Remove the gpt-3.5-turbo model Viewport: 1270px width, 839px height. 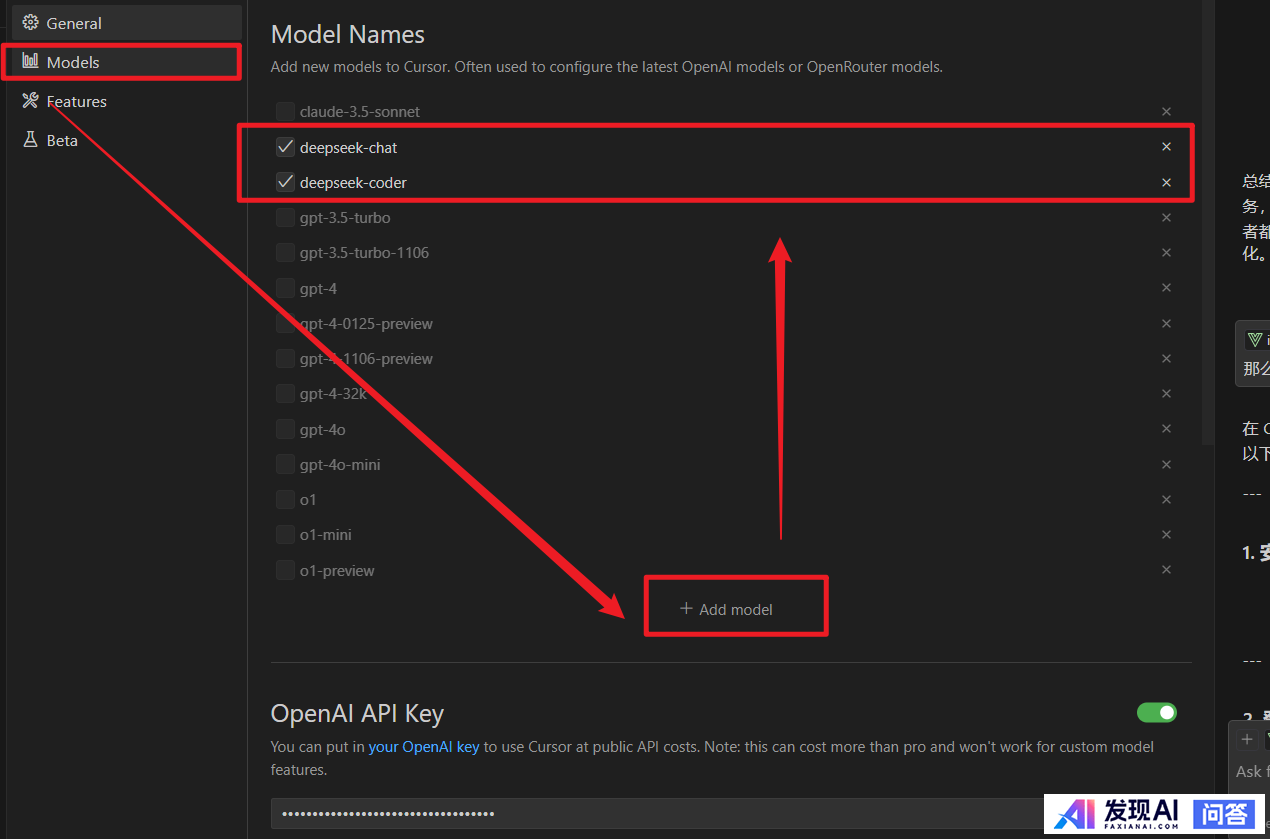(x=1166, y=217)
